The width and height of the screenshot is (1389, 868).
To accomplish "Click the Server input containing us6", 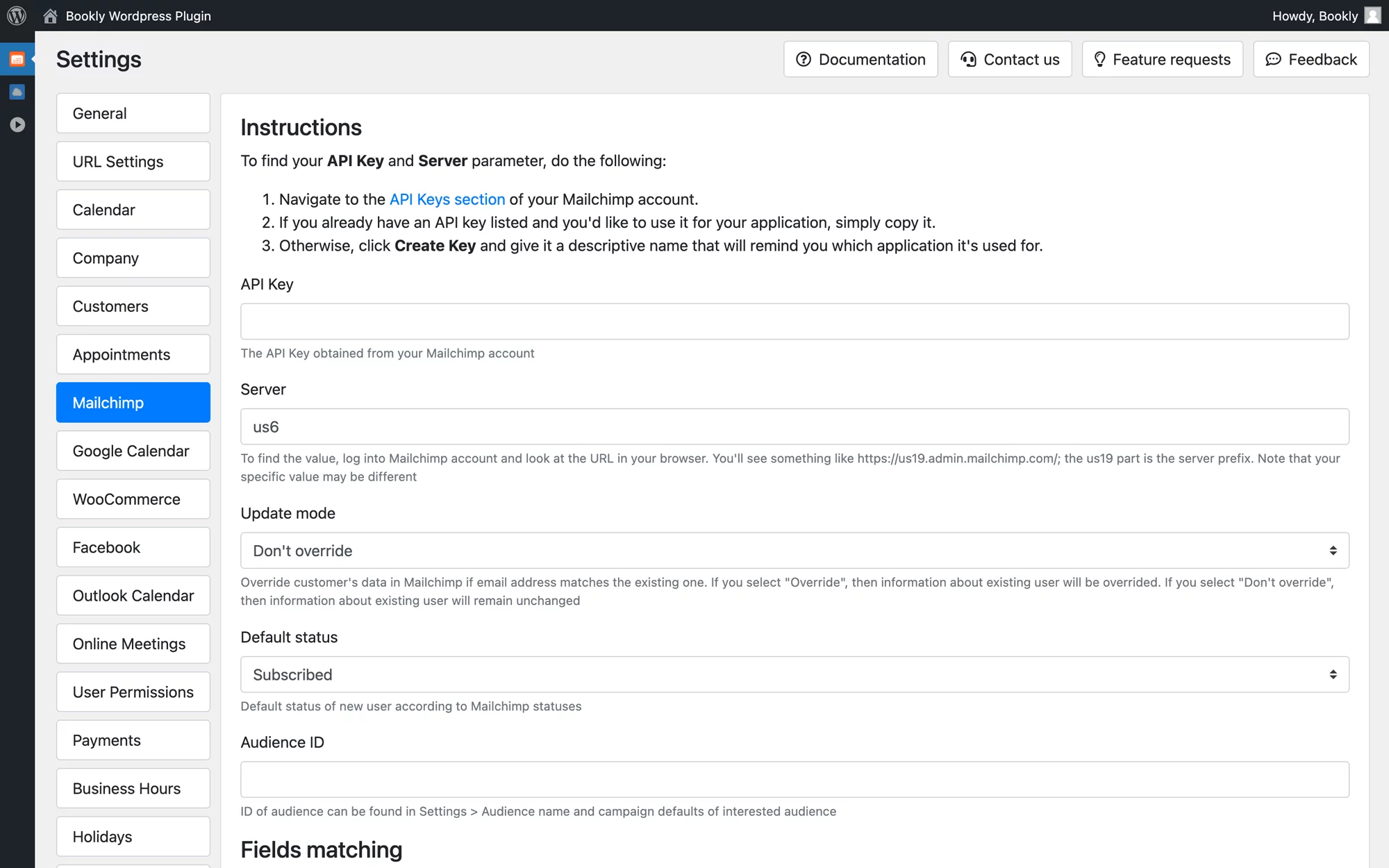I will click(795, 426).
